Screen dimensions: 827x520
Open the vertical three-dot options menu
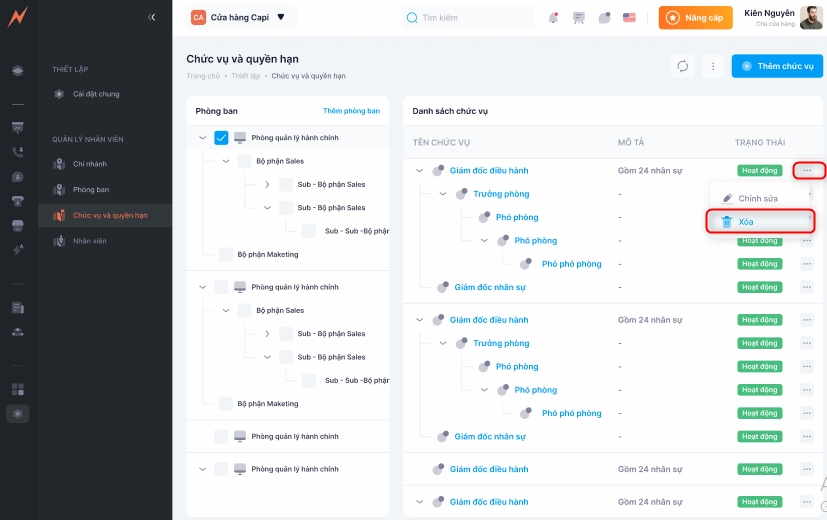pyautogui.click(x=713, y=66)
